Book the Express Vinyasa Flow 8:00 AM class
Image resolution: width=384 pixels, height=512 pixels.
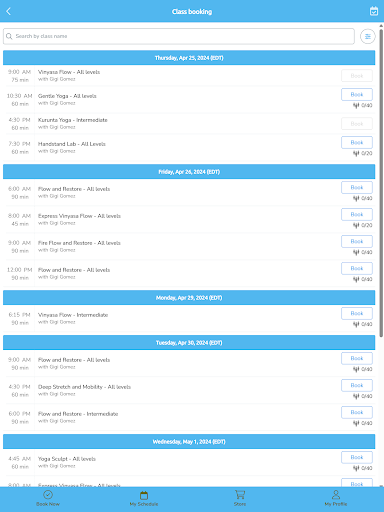click(x=357, y=214)
